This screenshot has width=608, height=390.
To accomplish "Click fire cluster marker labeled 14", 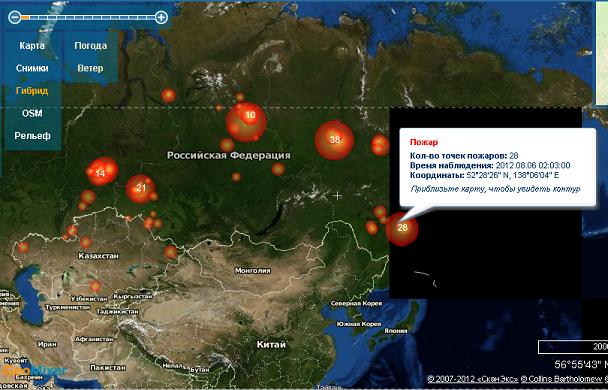I will click(102, 172).
